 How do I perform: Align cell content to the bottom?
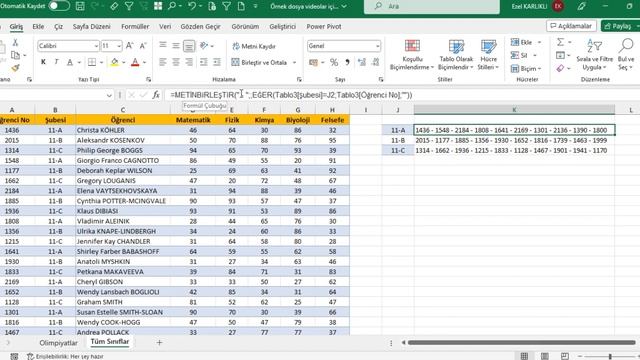coord(189,46)
